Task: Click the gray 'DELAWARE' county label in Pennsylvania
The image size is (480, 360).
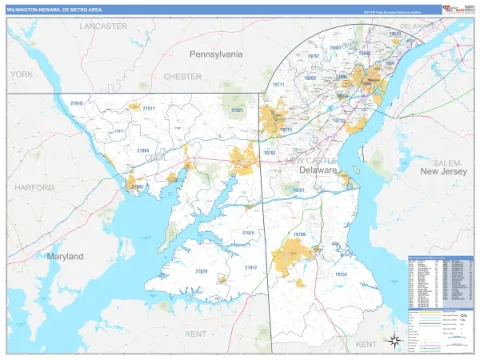Action: [417, 26]
